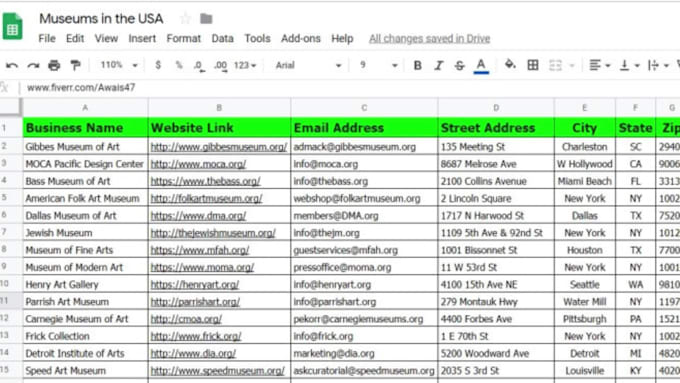Open the Google Sheets home icon
Screen dimensions: 680x383
[x=12, y=27]
